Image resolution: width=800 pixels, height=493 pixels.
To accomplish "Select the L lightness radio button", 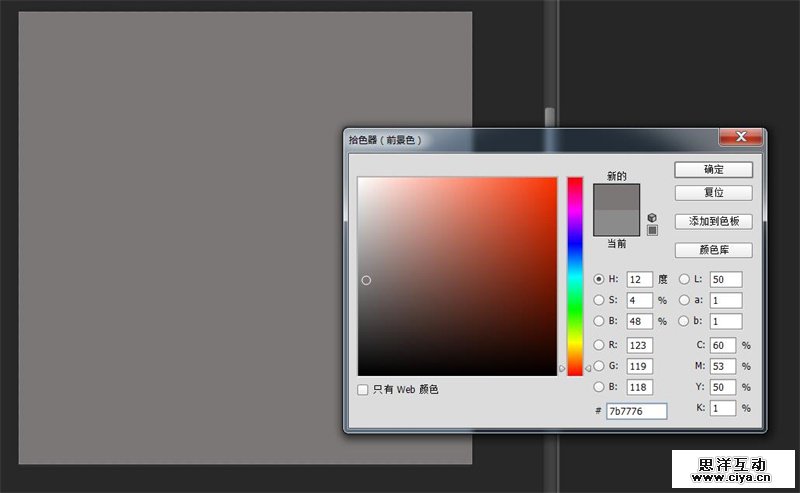I will [685, 280].
